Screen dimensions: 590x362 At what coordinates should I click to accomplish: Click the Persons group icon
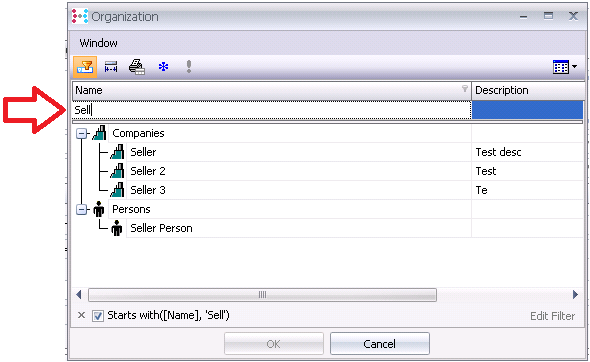pos(99,209)
